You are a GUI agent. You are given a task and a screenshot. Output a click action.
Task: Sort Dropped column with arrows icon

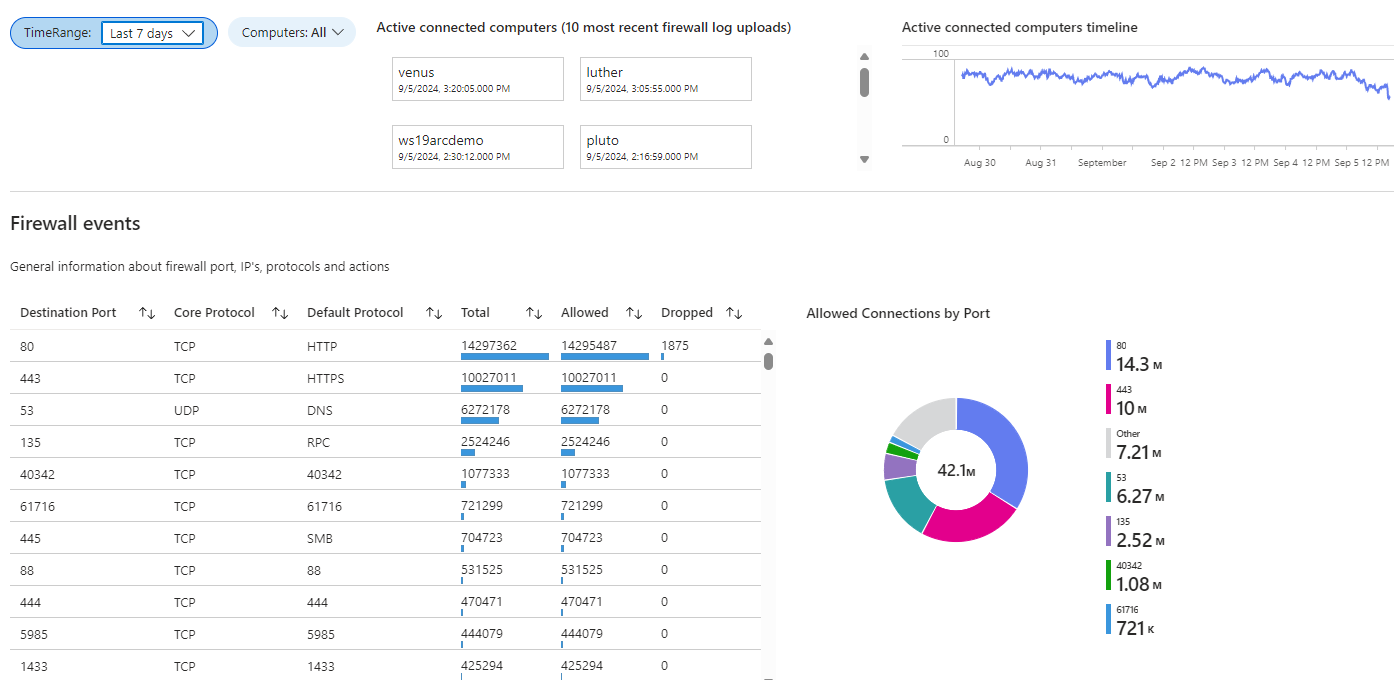point(734,313)
